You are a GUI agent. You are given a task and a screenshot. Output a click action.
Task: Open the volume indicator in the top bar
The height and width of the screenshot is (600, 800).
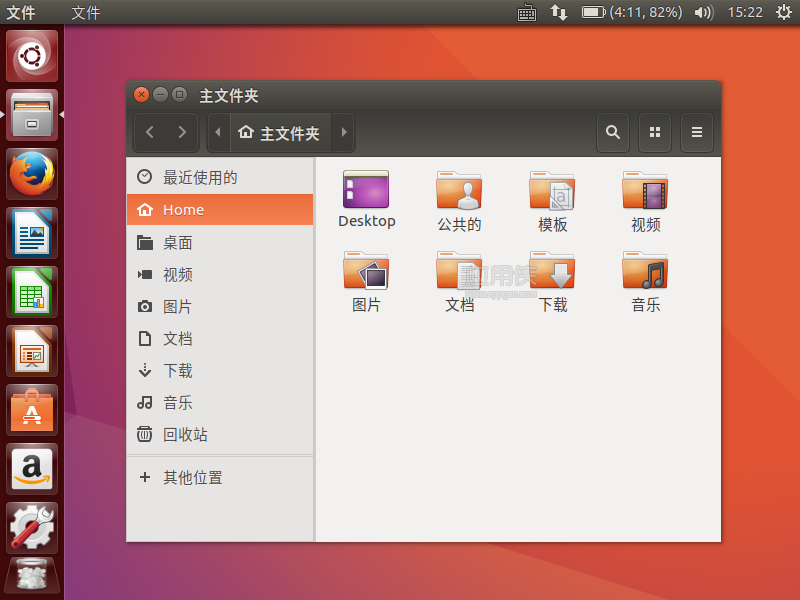coord(701,13)
